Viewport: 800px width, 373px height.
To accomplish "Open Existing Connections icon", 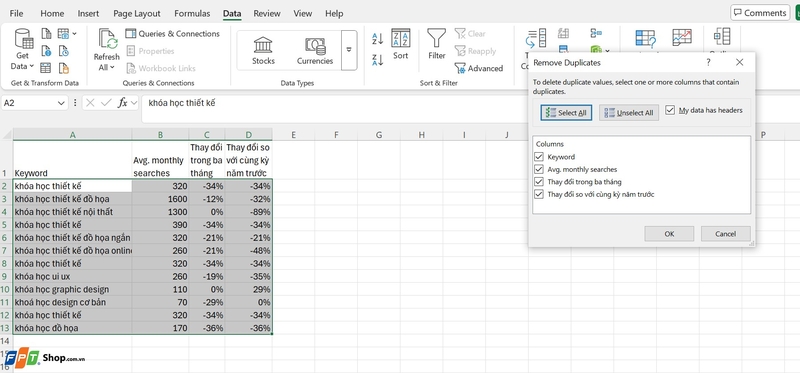I will coord(63,68).
